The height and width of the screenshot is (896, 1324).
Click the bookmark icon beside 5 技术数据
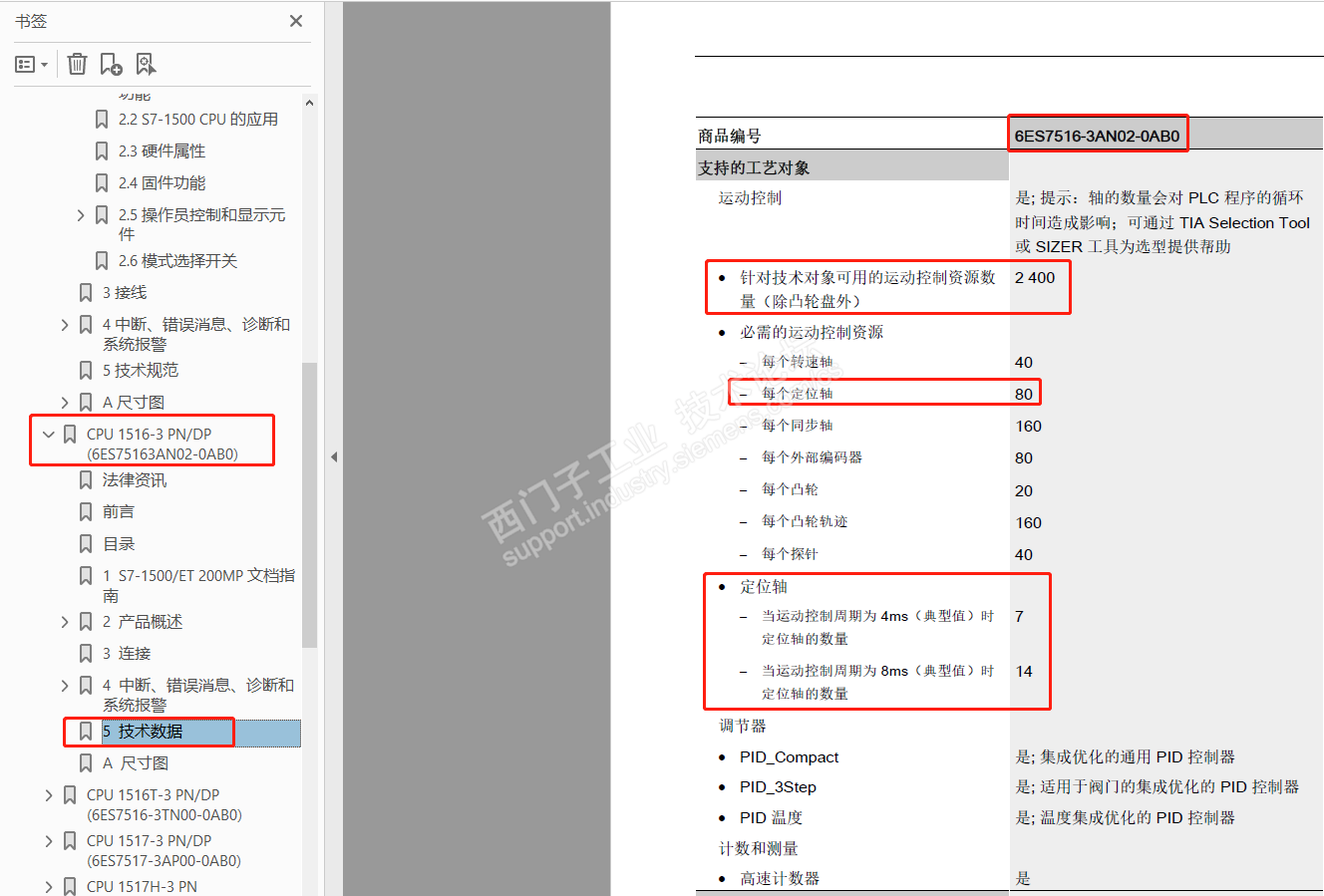[86, 732]
